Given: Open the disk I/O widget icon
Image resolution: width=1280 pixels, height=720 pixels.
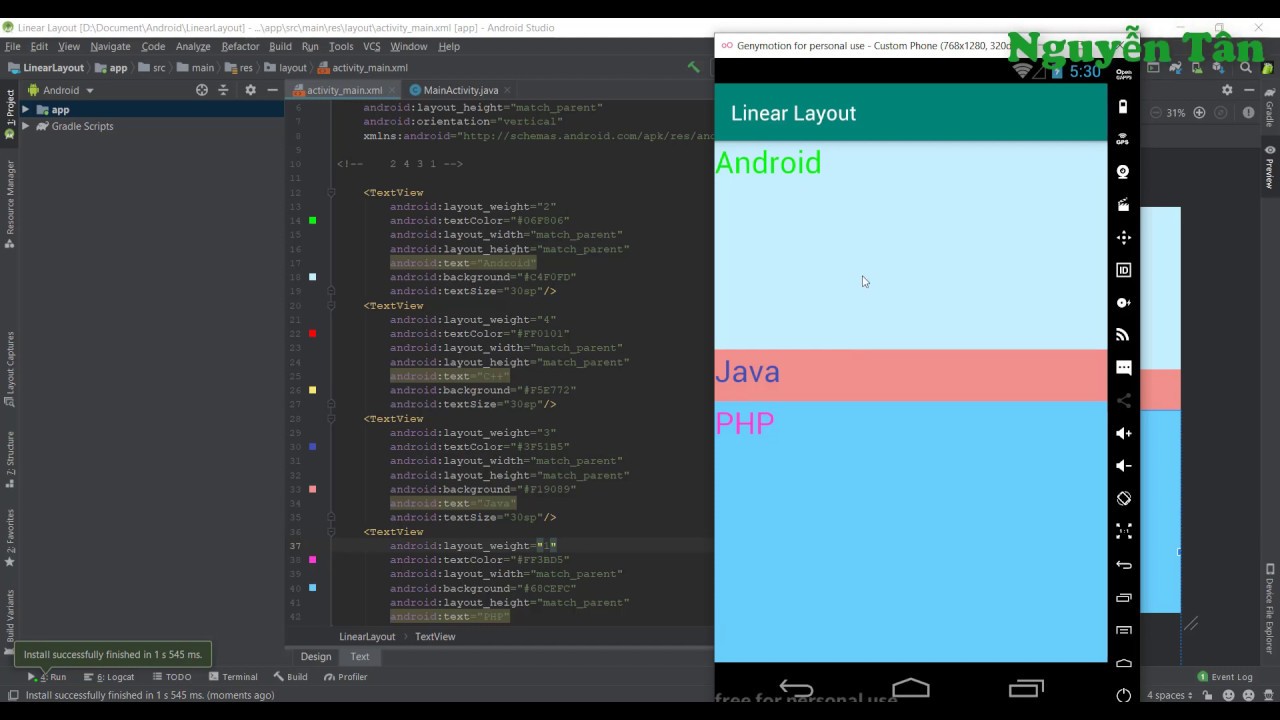Looking at the screenshot, I should tap(1123, 302).
